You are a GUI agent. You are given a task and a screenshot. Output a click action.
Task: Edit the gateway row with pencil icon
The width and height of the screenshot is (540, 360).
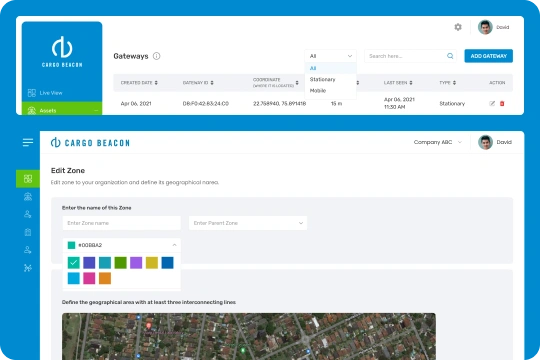point(492,103)
